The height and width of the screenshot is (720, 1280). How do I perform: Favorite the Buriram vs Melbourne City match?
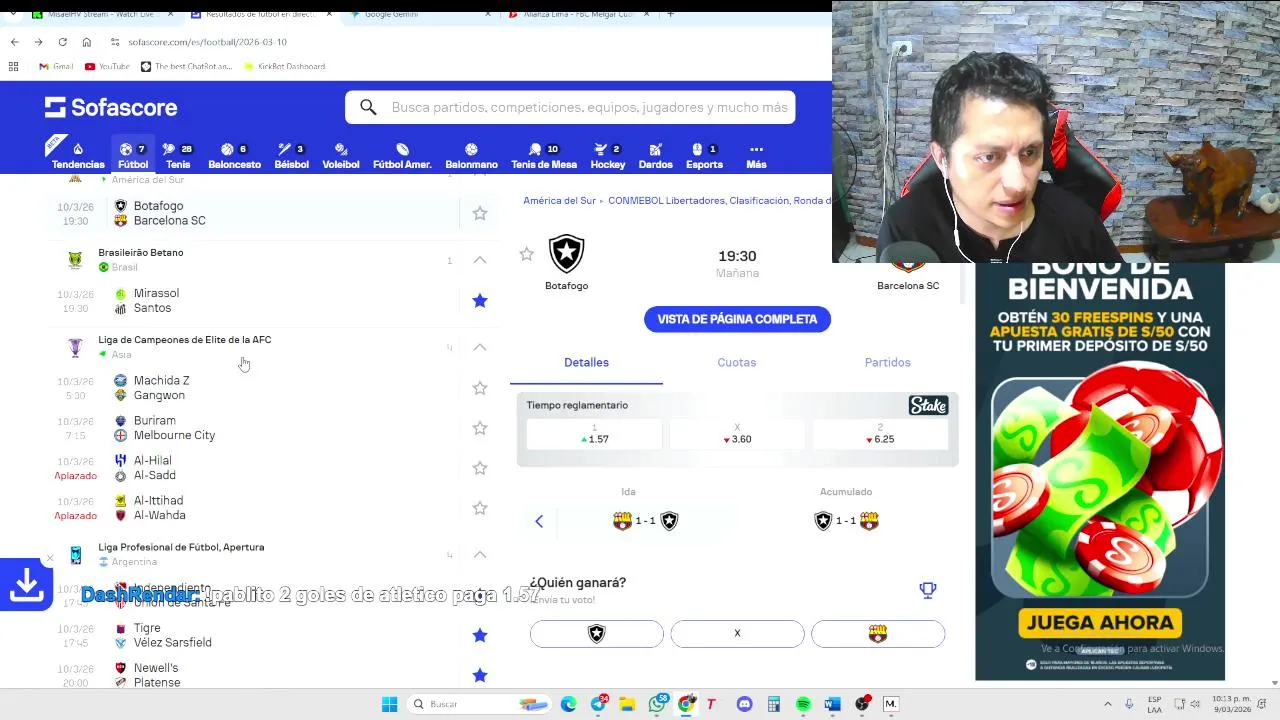coord(480,428)
